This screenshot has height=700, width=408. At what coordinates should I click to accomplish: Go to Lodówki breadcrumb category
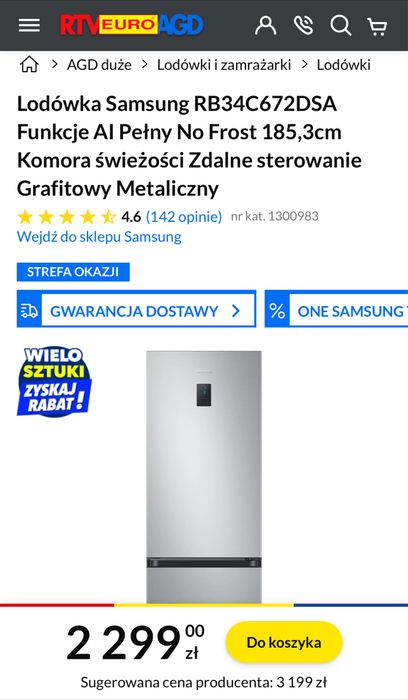click(343, 65)
